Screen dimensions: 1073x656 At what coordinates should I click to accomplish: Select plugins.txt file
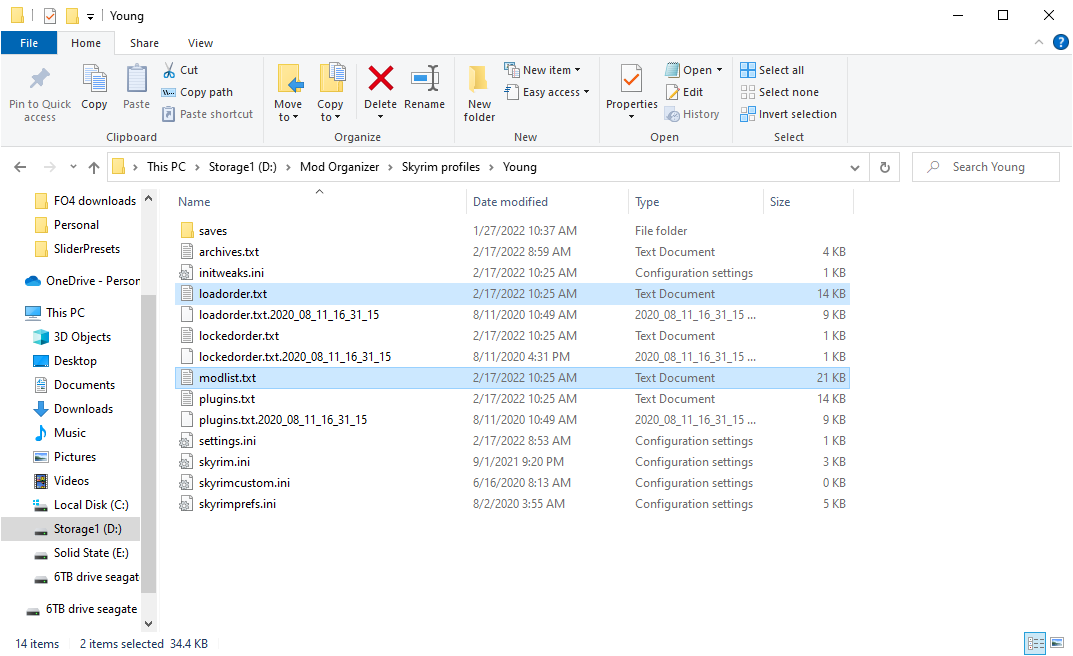pyautogui.click(x=227, y=399)
